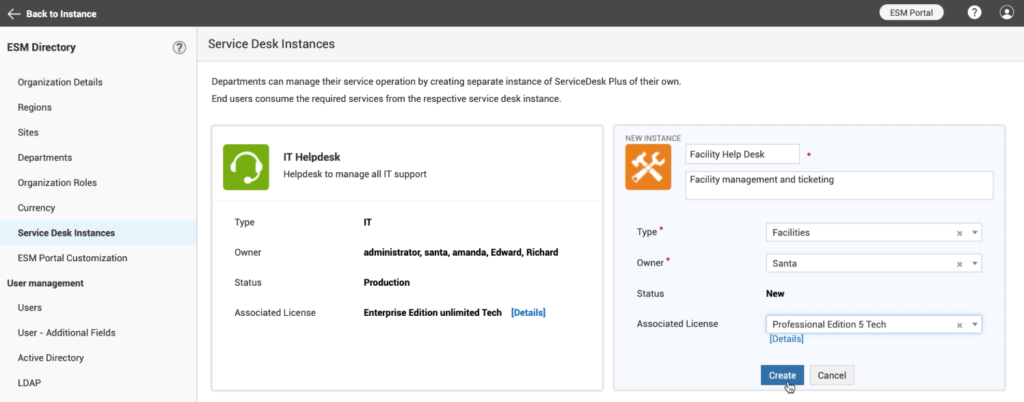The height and width of the screenshot is (402, 1024).
Task: Open Organization Details in sidebar
Action: (x=60, y=82)
